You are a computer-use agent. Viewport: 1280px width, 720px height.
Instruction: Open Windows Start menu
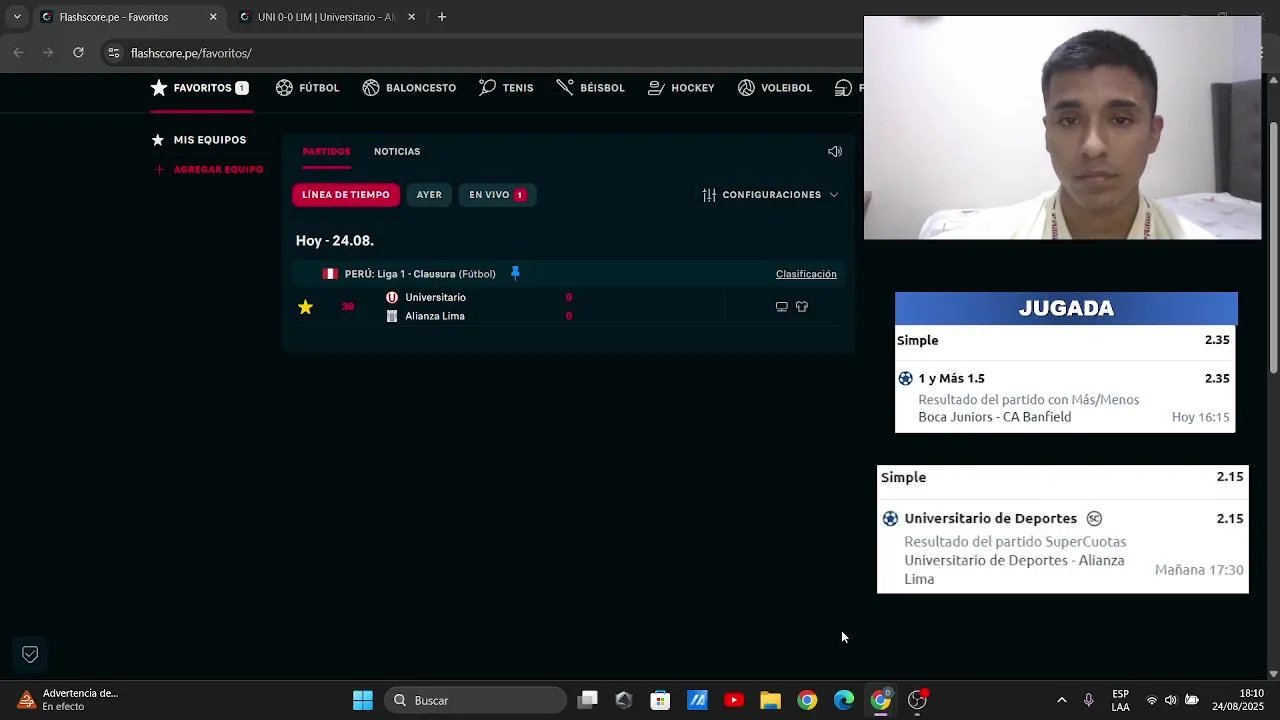(x=363, y=700)
